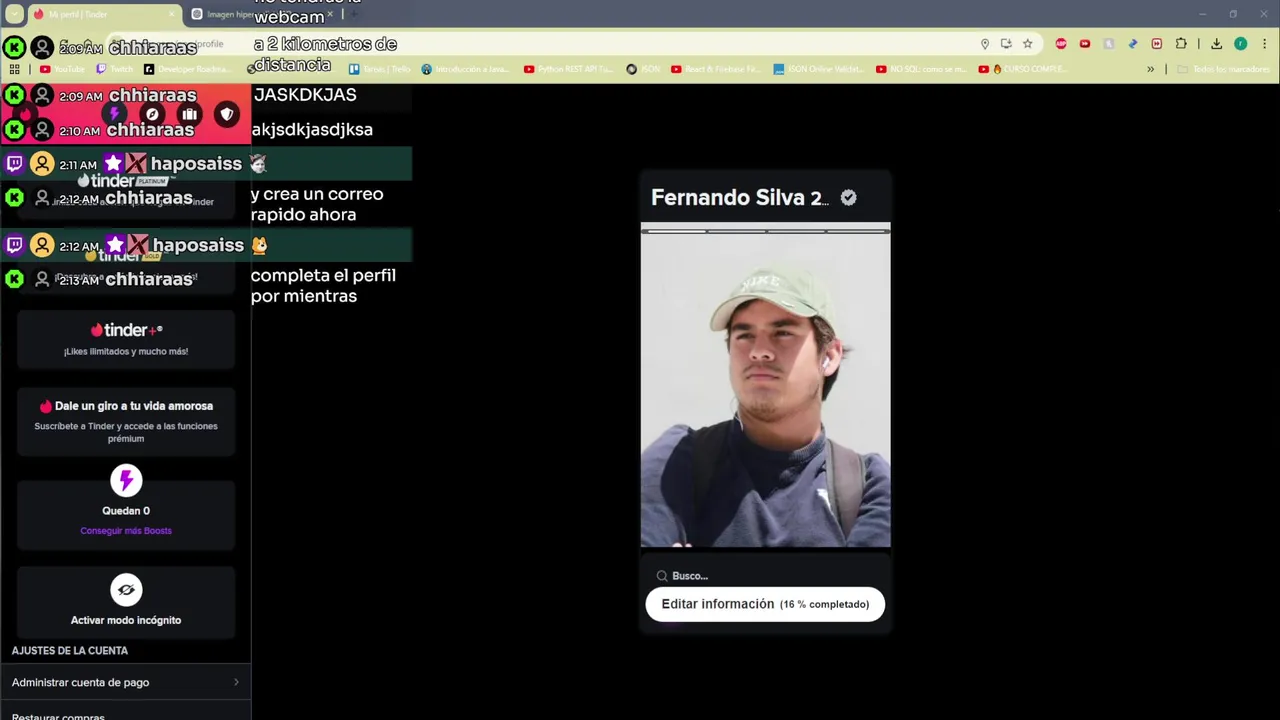Click the Fernando Silva profile photo

[766, 389]
